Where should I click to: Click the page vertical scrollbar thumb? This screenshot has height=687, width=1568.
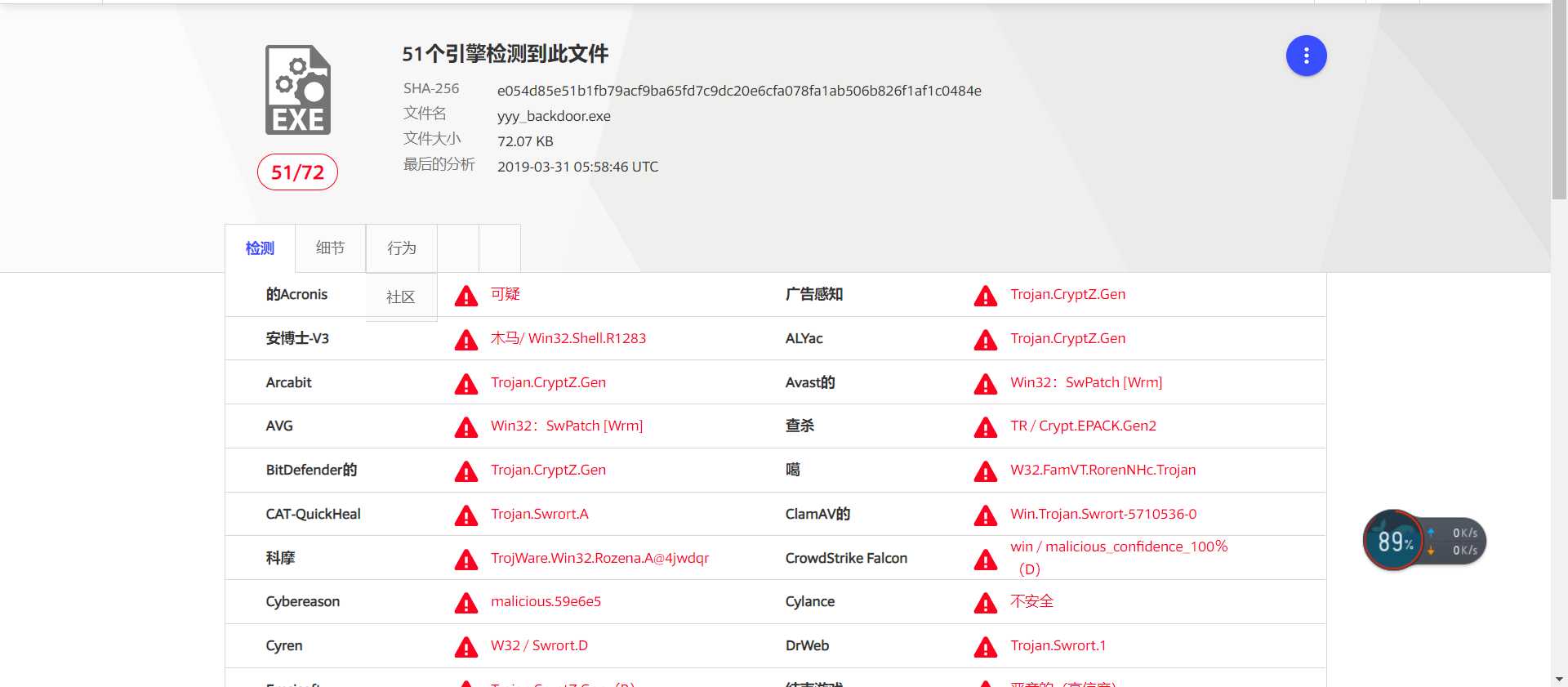pyautogui.click(x=1559, y=101)
